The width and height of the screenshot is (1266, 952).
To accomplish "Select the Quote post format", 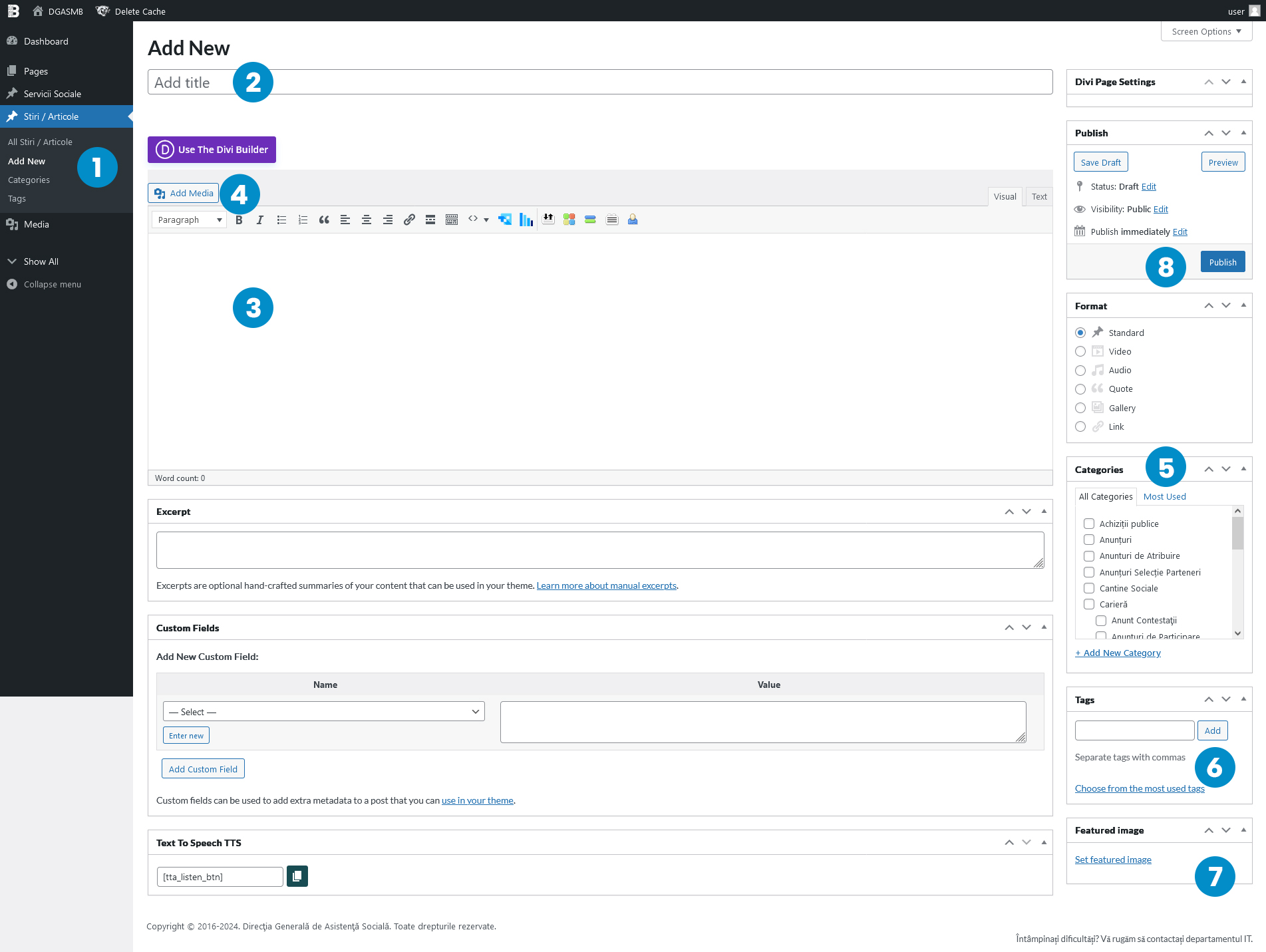I will click(x=1080, y=389).
